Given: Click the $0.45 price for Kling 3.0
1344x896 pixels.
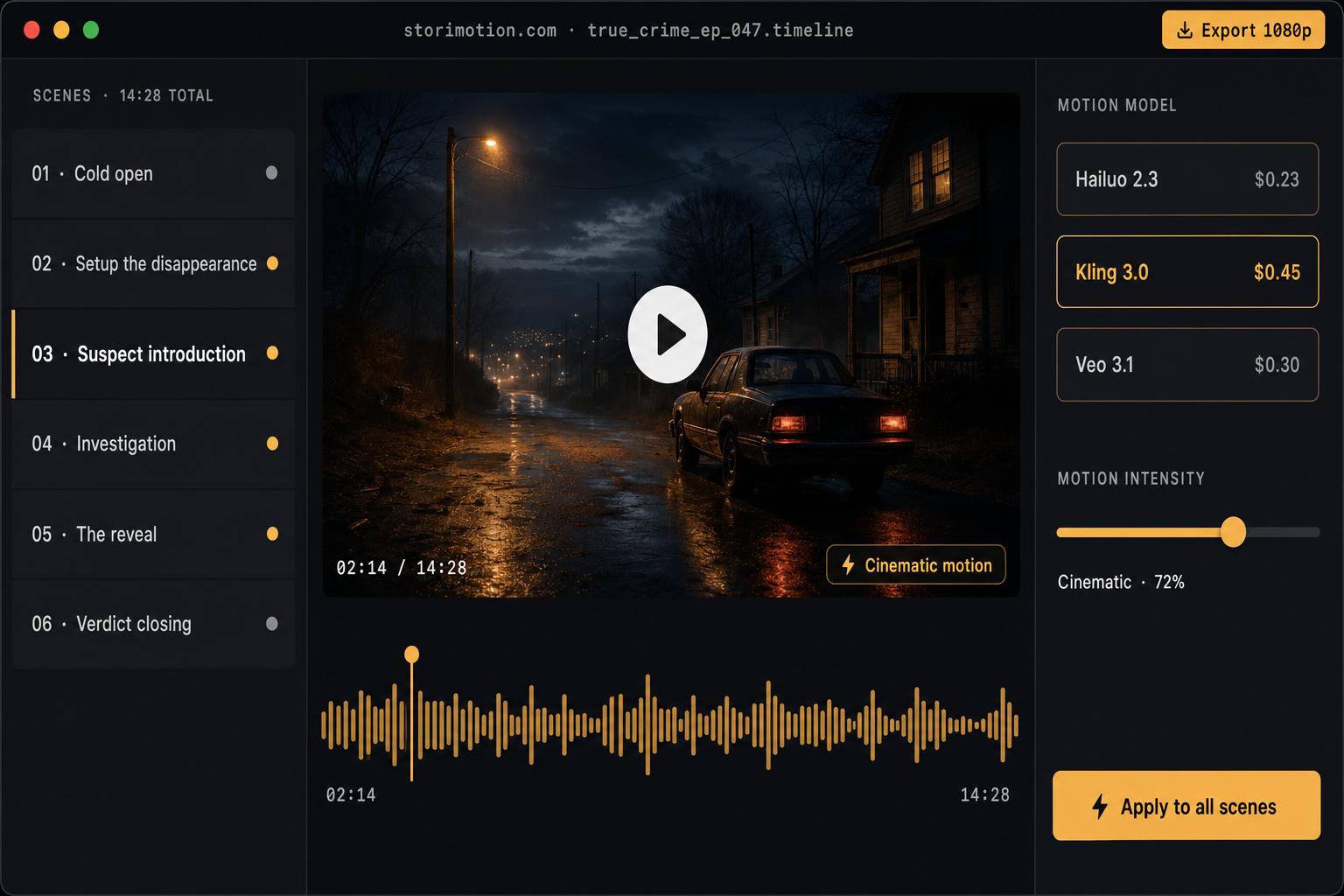Looking at the screenshot, I should coord(1277,272).
